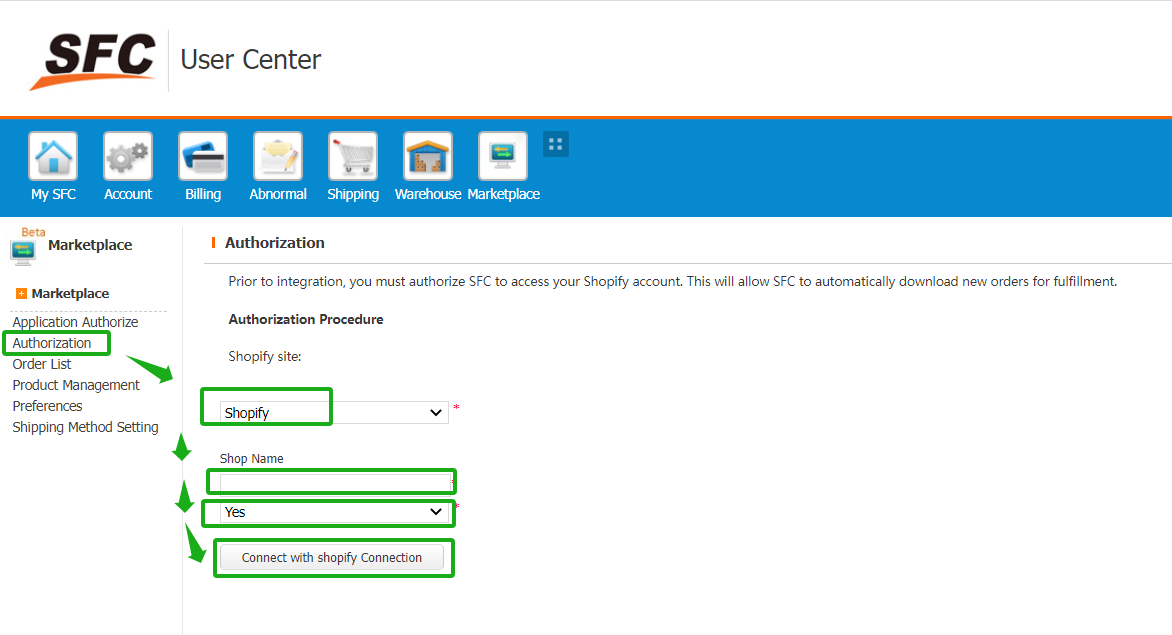Screen dimensions: 1172x635
Task: Click Connect with shopify Connection button
Action: tap(332, 557)
